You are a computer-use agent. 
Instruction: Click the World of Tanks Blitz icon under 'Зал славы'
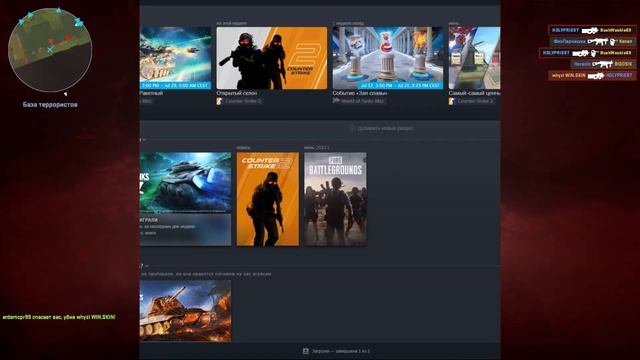(x=336, y=101)
